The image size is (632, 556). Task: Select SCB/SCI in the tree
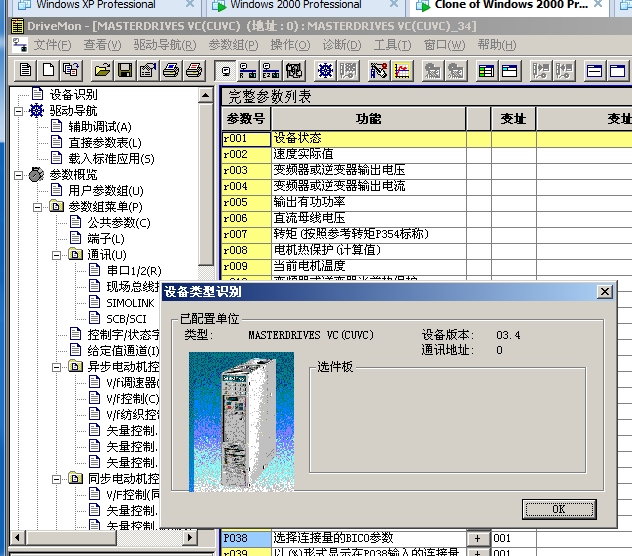coord(126,319)
